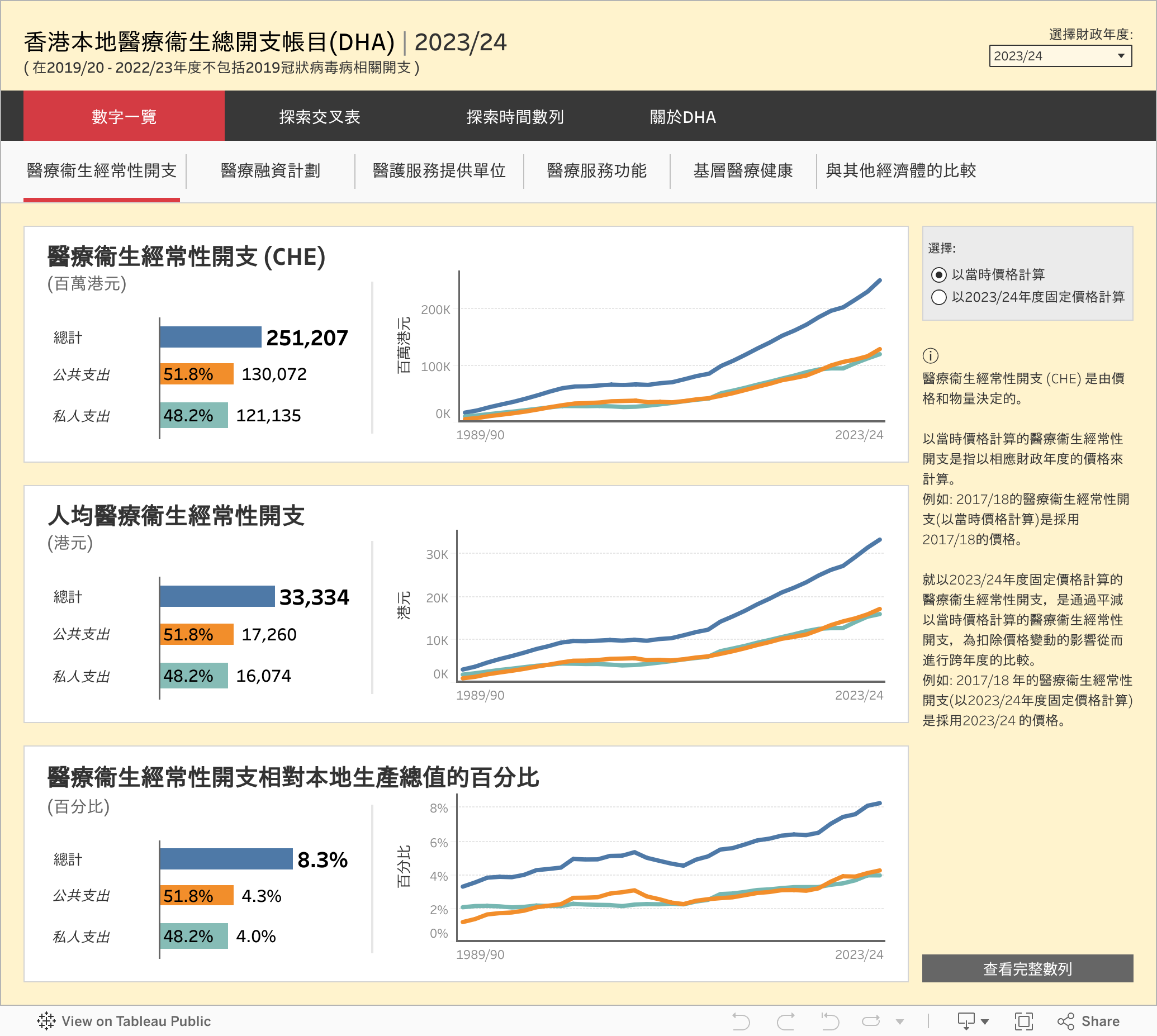Viewport: 1157px width, 1036px height.
Task: Click the Revert (reset view) icon
Action: click(x=829, y=1021)
